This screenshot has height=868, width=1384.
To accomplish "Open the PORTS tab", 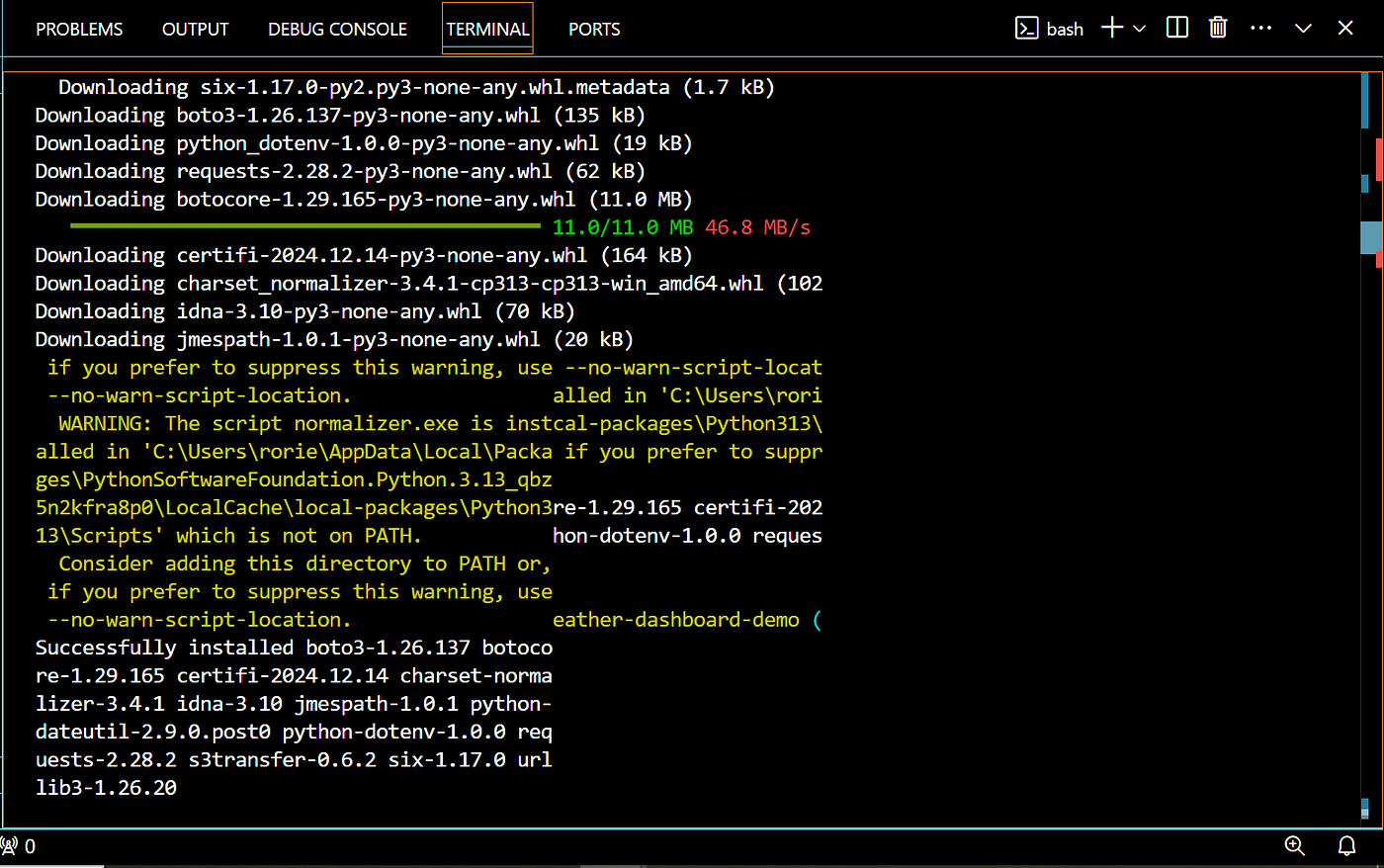I will point(594,30).
